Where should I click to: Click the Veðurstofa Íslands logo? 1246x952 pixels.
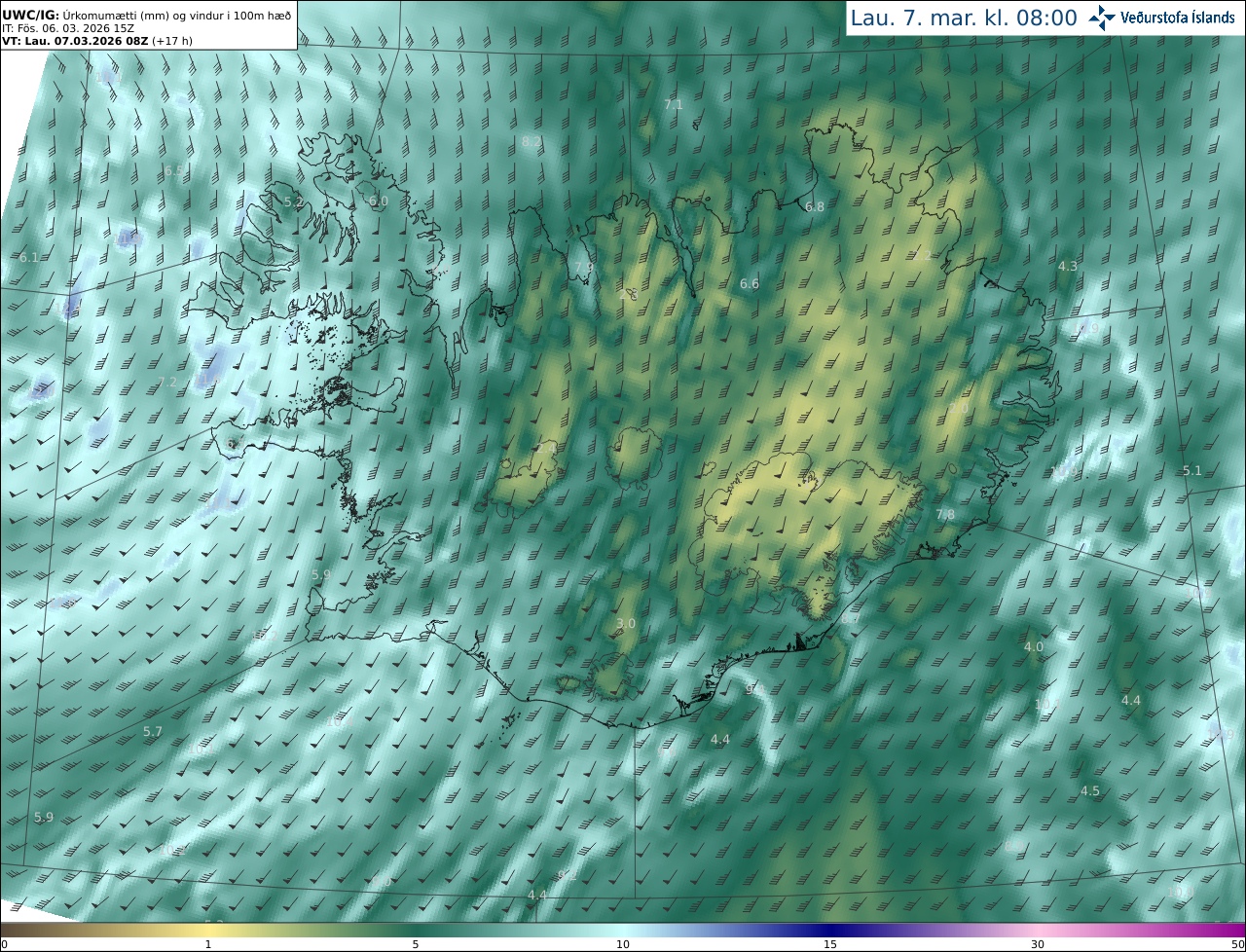pyautogui.click(x=1162, y=18)
